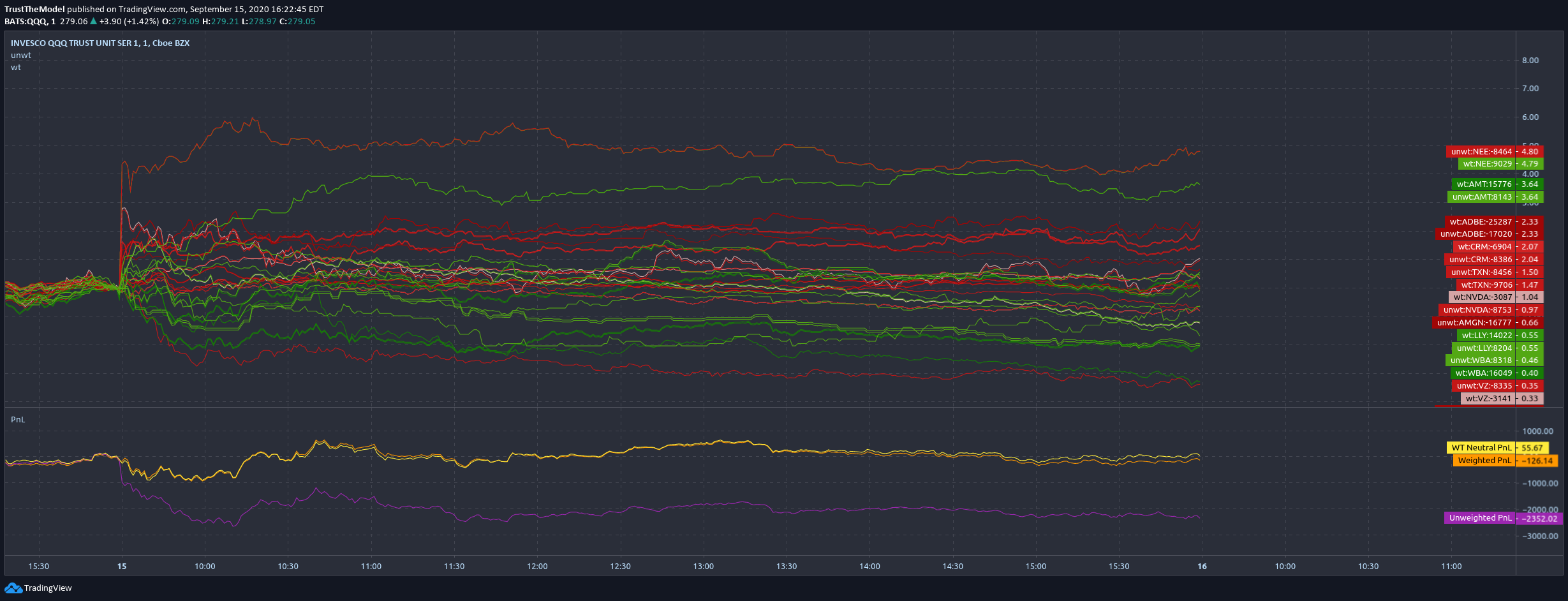This screenshot has width=1568, height=601.
Task: Click the −1000.00 PnL axis value
Action: [x=1540, y=483]
